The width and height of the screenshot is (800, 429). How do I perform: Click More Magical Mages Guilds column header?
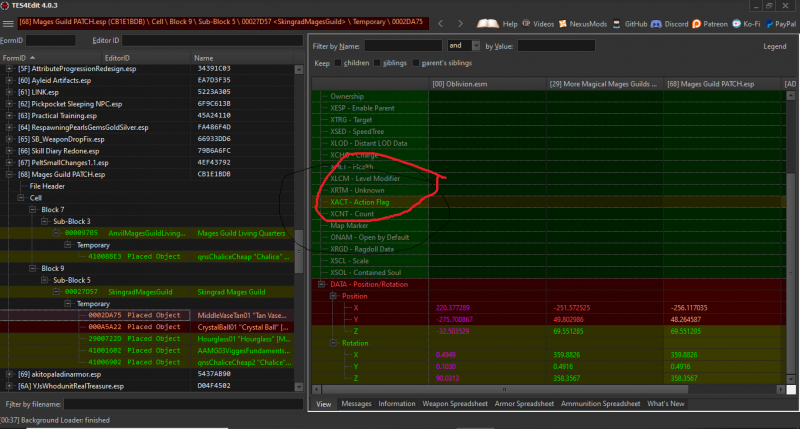click(x=605, y=84)
